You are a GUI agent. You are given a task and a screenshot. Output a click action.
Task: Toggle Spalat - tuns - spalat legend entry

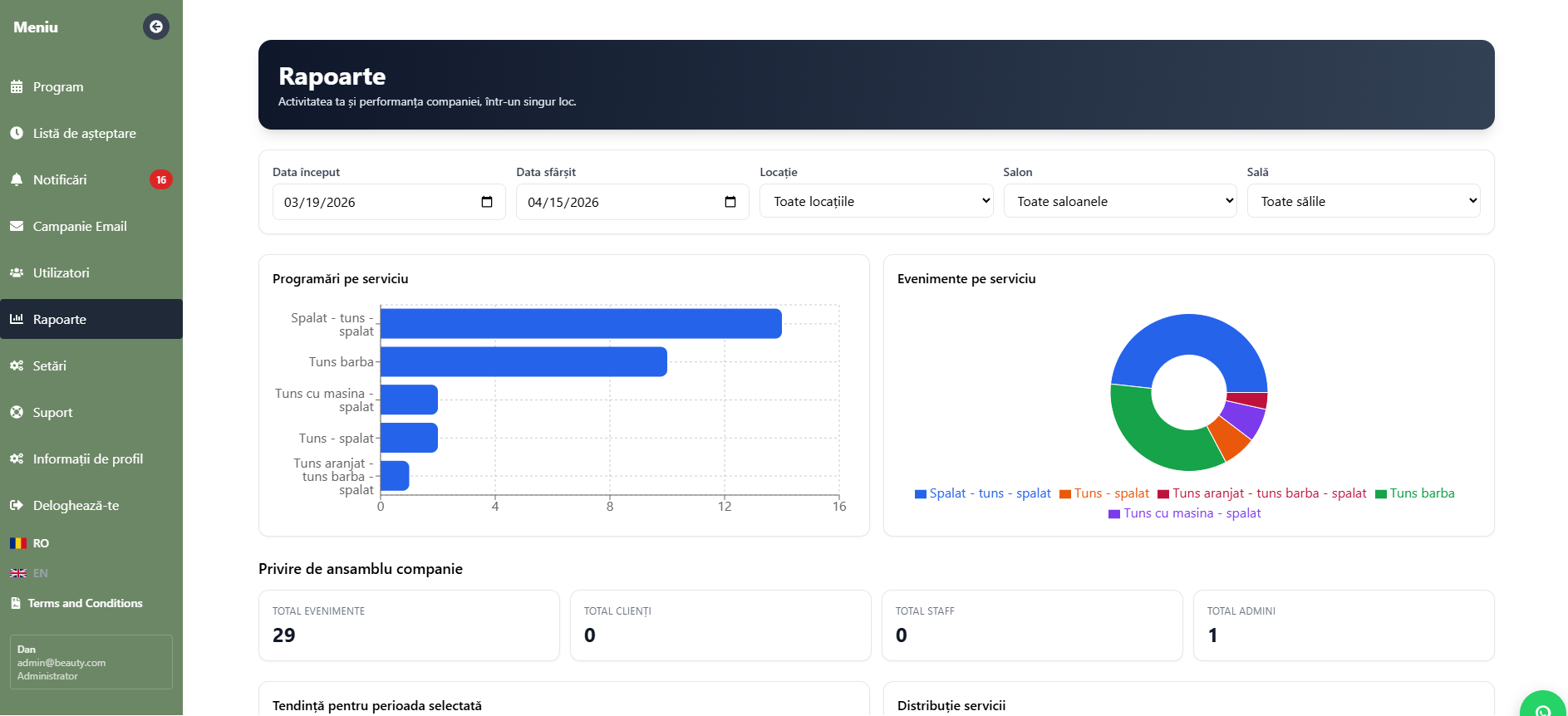(982, 493)
